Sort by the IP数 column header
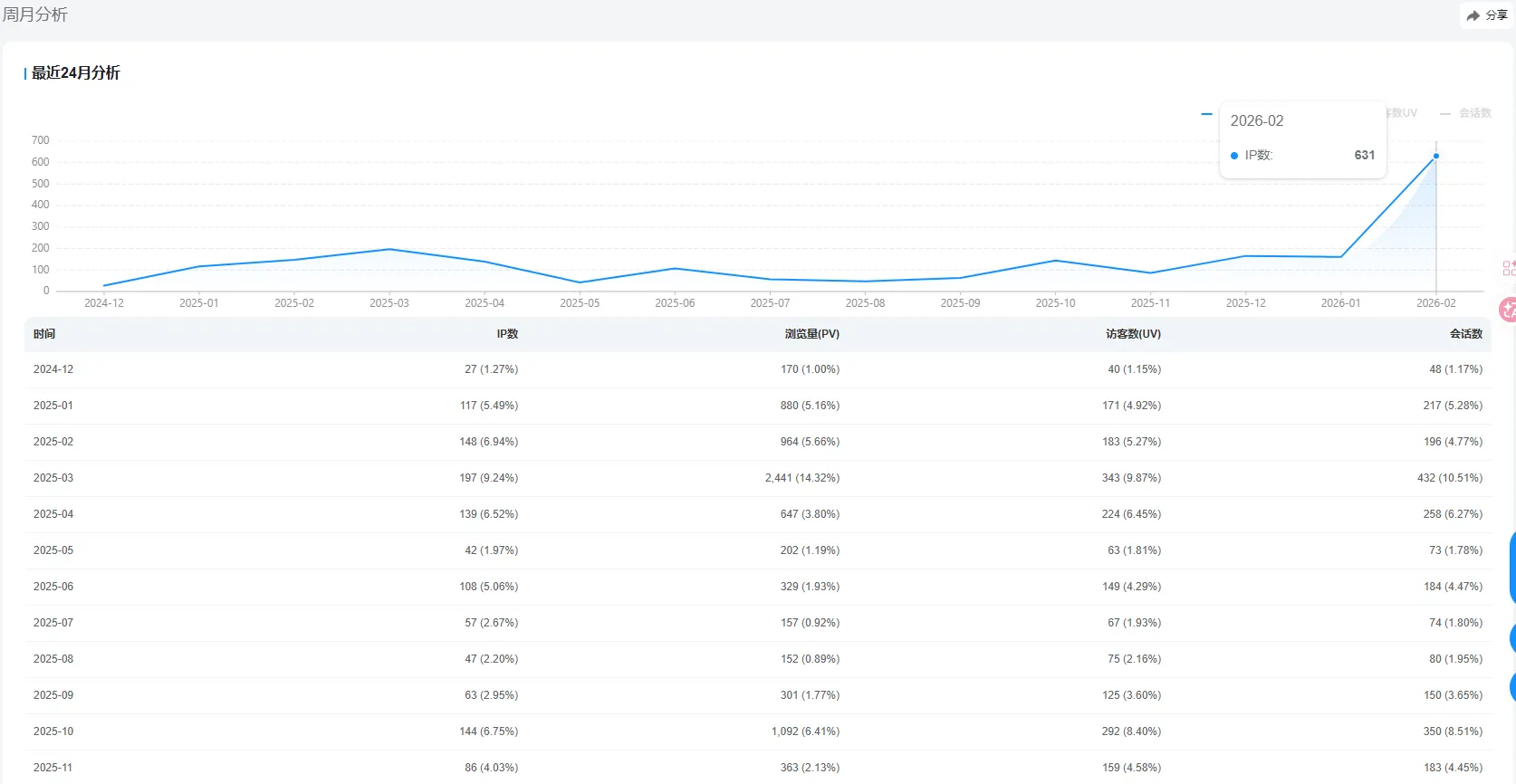1516x784 pixels. coord(507,334)
